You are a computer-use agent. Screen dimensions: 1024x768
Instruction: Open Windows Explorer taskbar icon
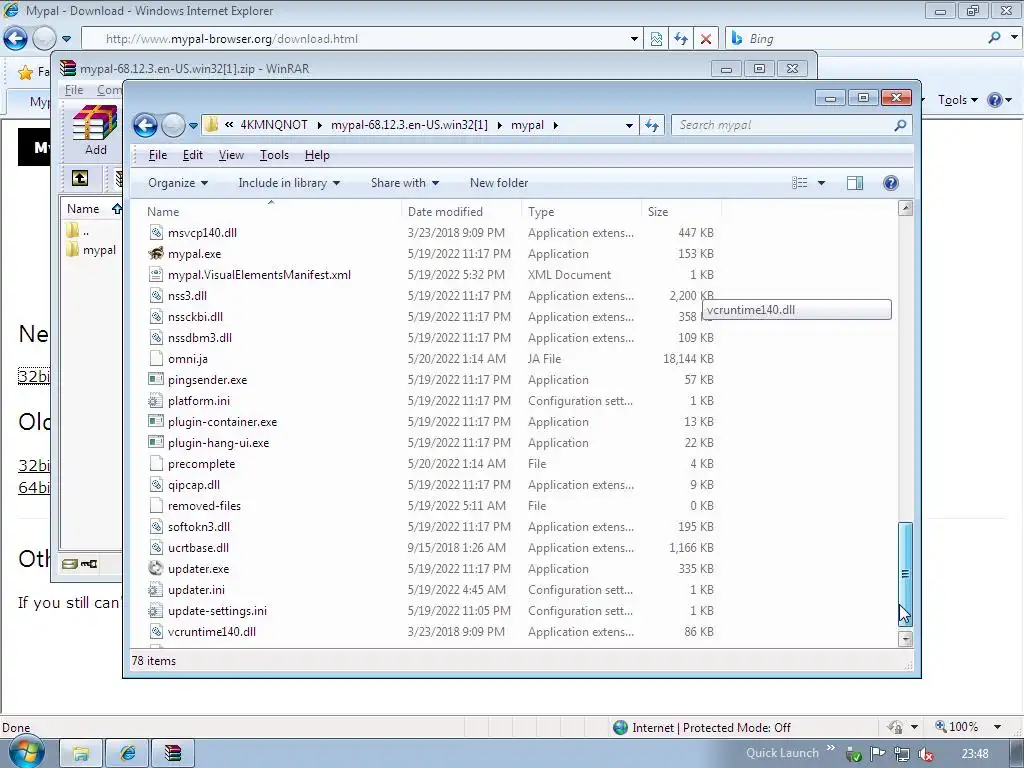point(80,753)
